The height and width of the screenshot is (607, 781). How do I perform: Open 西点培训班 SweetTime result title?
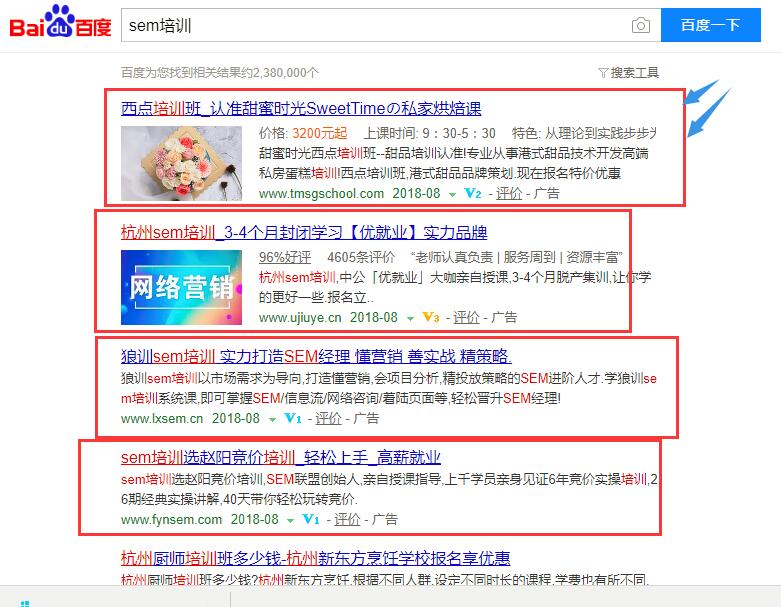pos(301,108)
